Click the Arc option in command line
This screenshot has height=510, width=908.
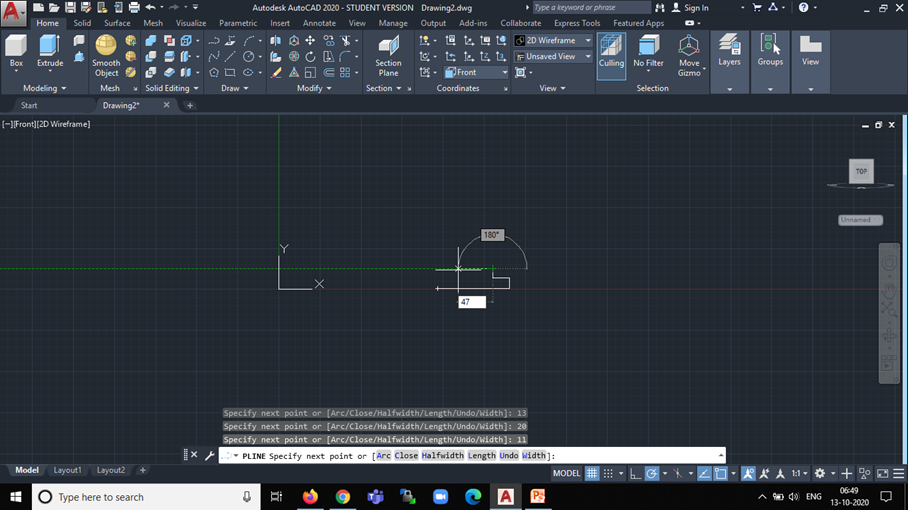click(x=383, y=456)
